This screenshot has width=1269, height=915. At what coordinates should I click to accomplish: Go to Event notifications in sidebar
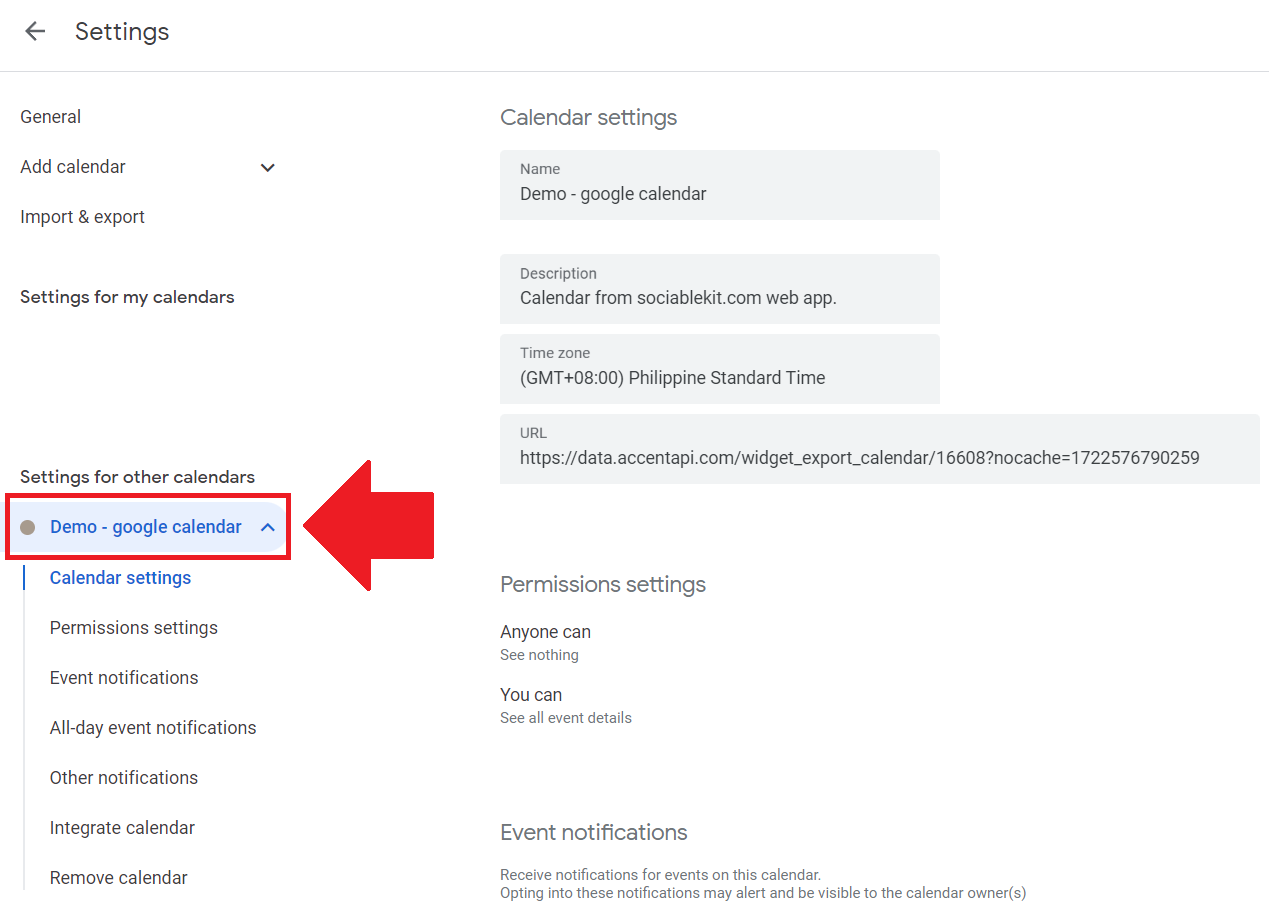[124, 678]
